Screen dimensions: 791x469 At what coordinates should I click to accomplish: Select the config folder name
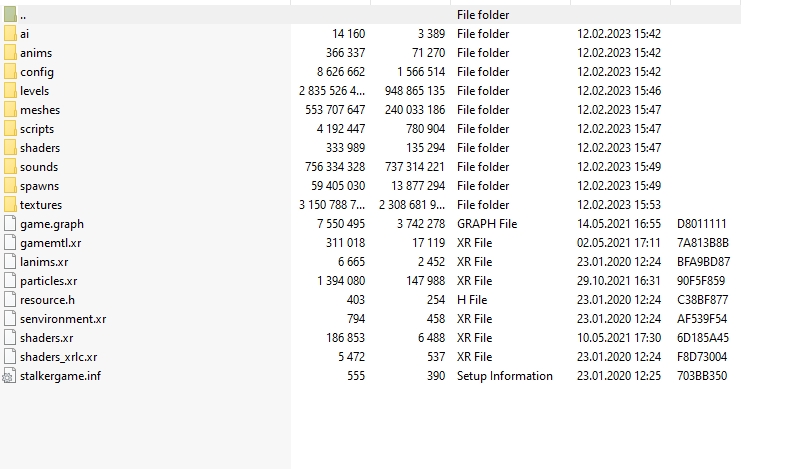pyautogui.click(x=37, y=72)
